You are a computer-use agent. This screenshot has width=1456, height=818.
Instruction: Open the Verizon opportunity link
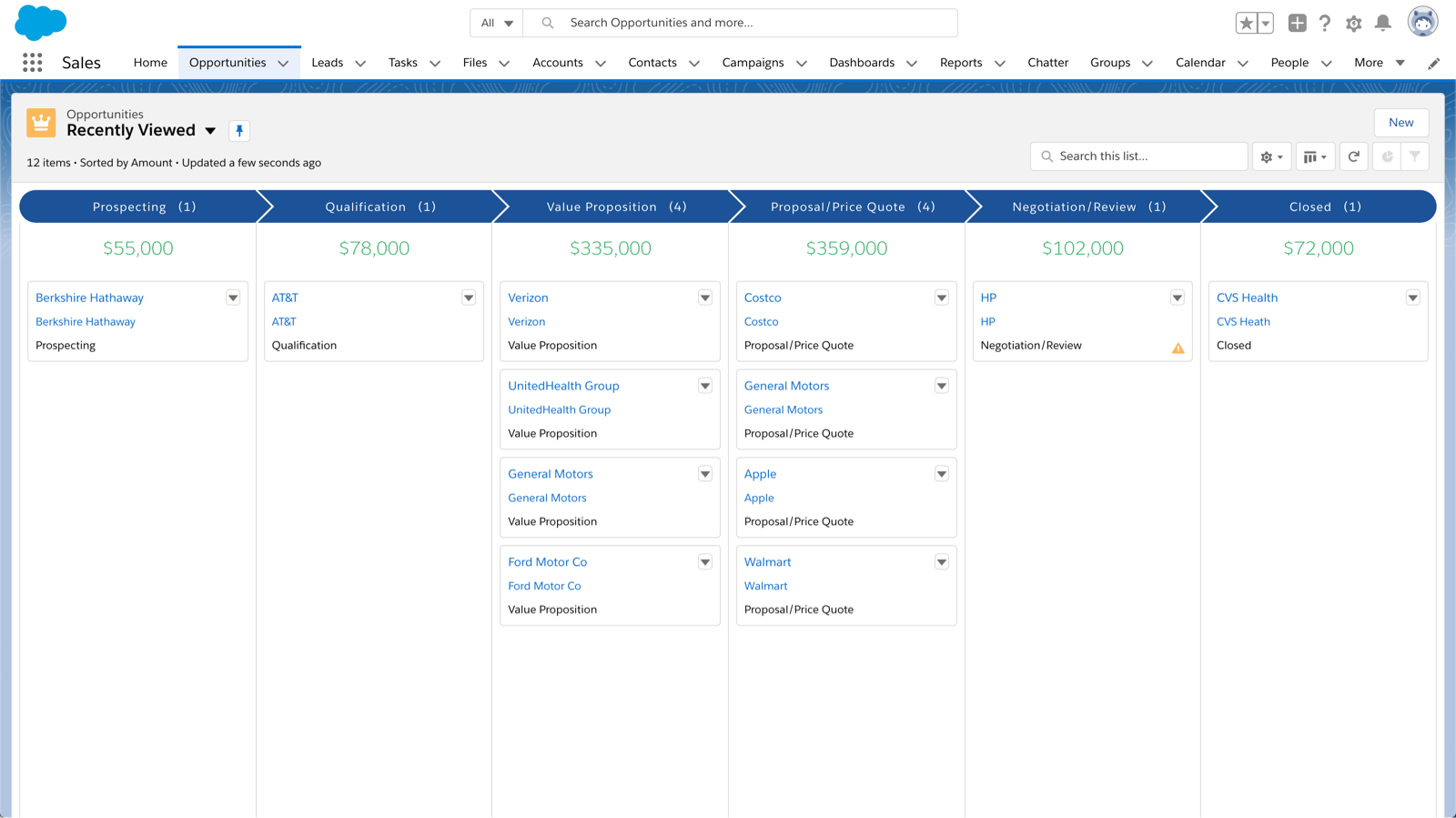[x=528, y=298]
